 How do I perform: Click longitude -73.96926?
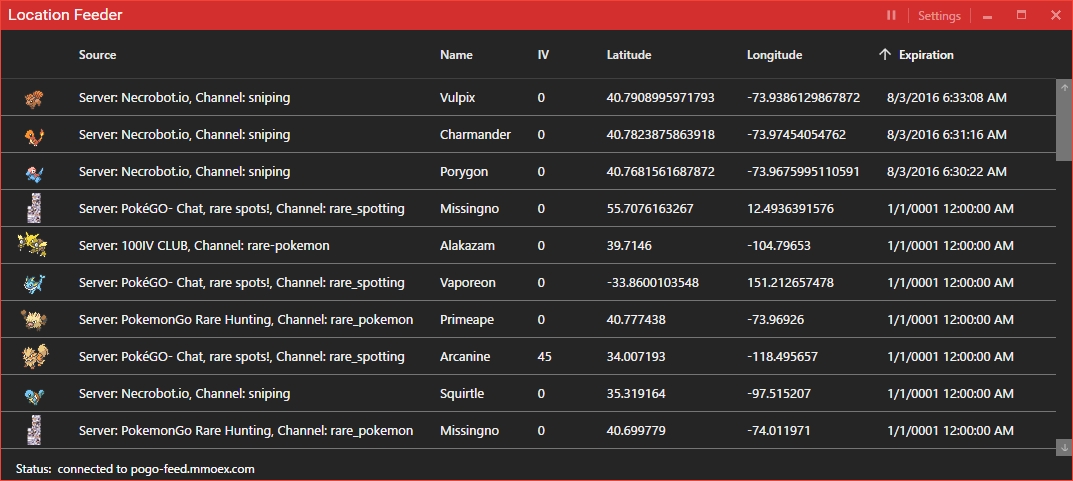(x=775, y=320)
